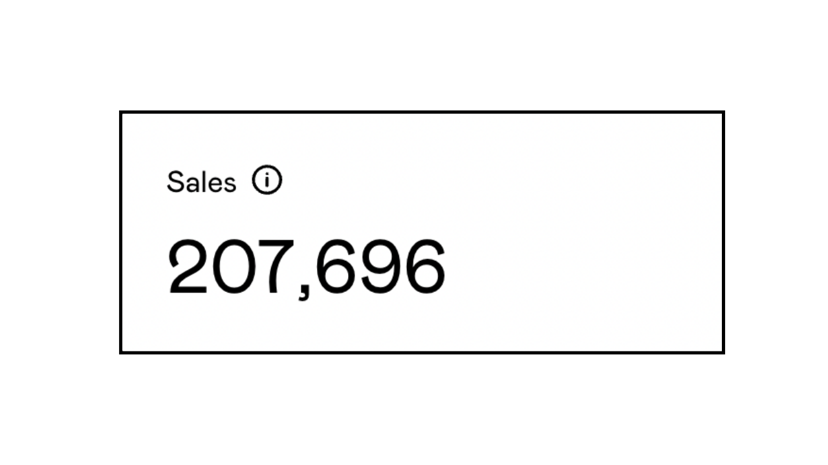Click the 0 digit in 207,696

[231, 267]
